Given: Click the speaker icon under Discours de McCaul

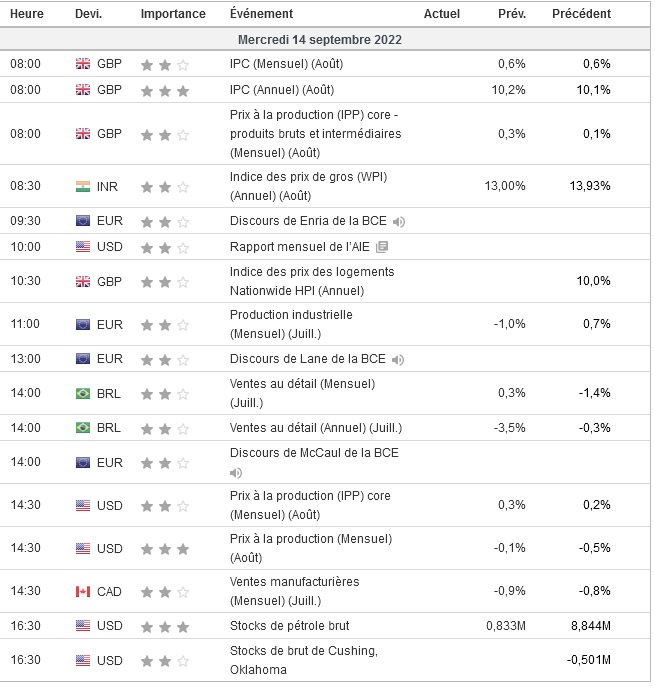Looking at the screenshot, I should point(236,472).
